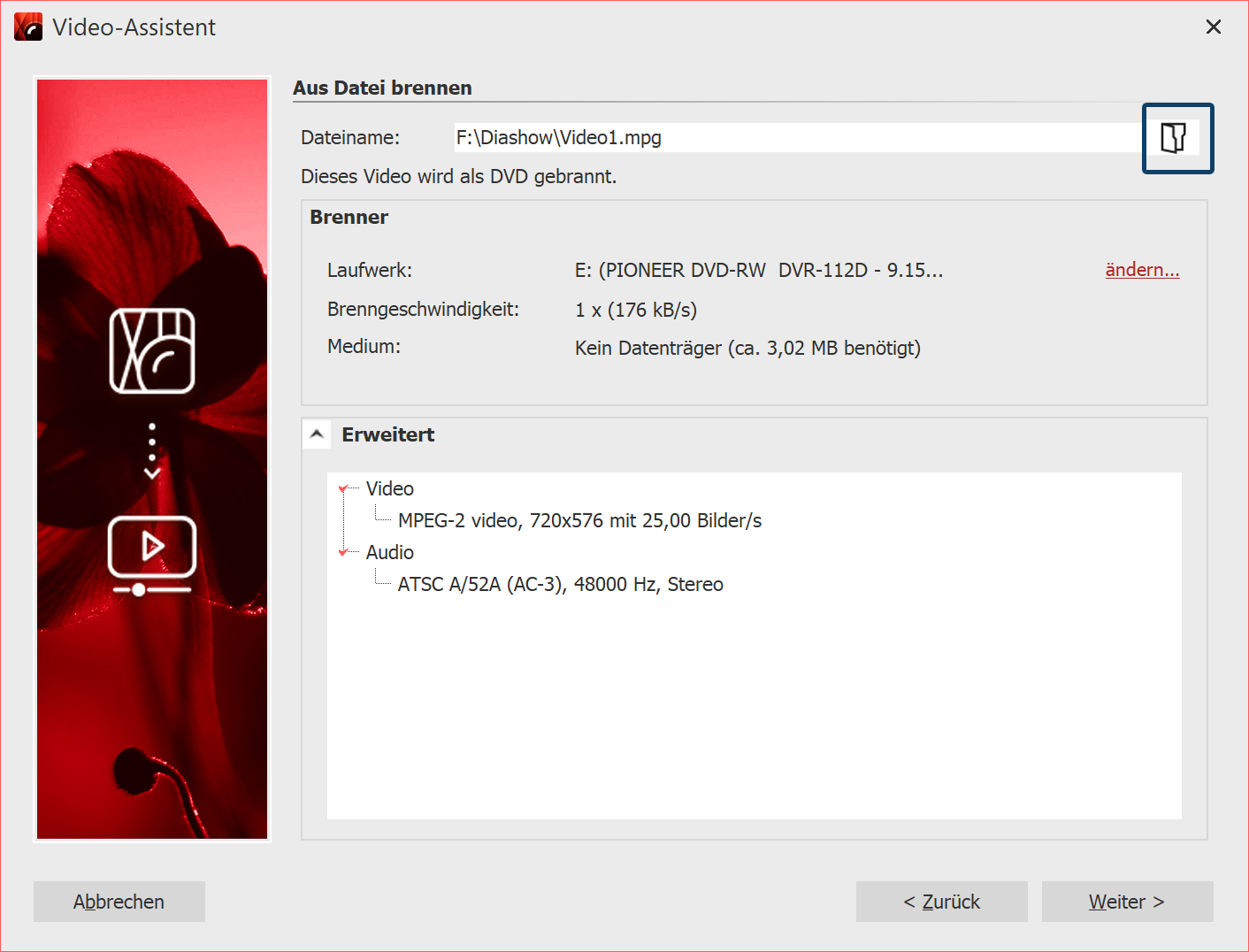The width and height of the screenshot is (1249, 952).
Task: Click the 'Laufwerk:' label
Action: (370, 270)
